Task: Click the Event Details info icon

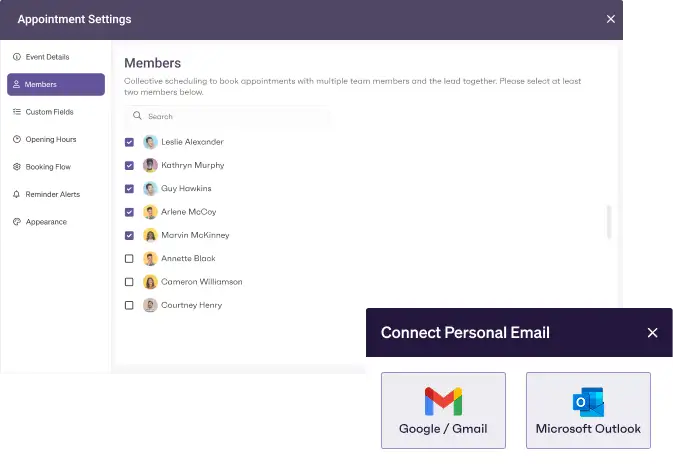Action: (17, 57)
